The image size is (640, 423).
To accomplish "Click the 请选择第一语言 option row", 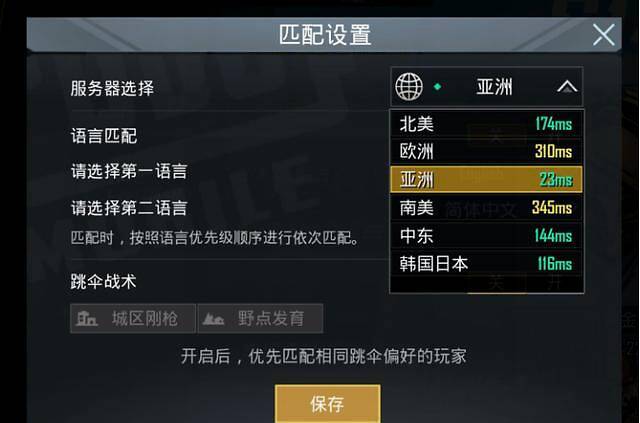I will tap(129, 171).
